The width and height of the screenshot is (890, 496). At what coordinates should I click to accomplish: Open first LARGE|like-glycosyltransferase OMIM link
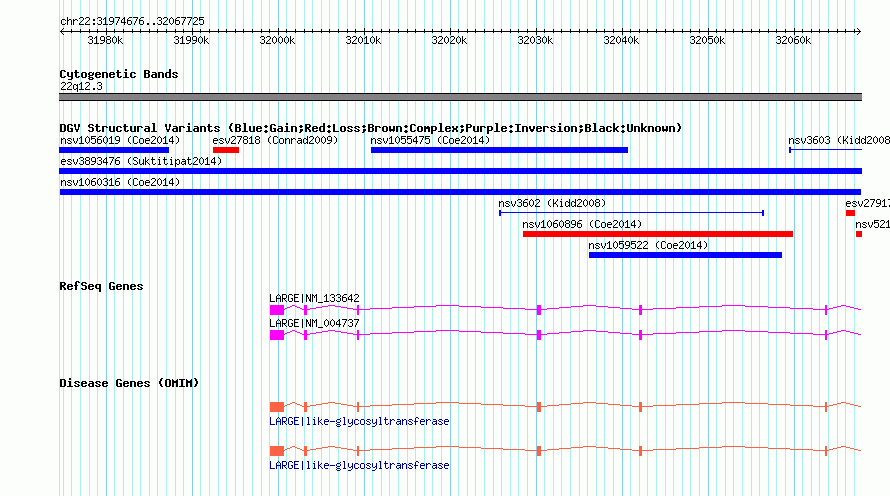click(359, 421)
